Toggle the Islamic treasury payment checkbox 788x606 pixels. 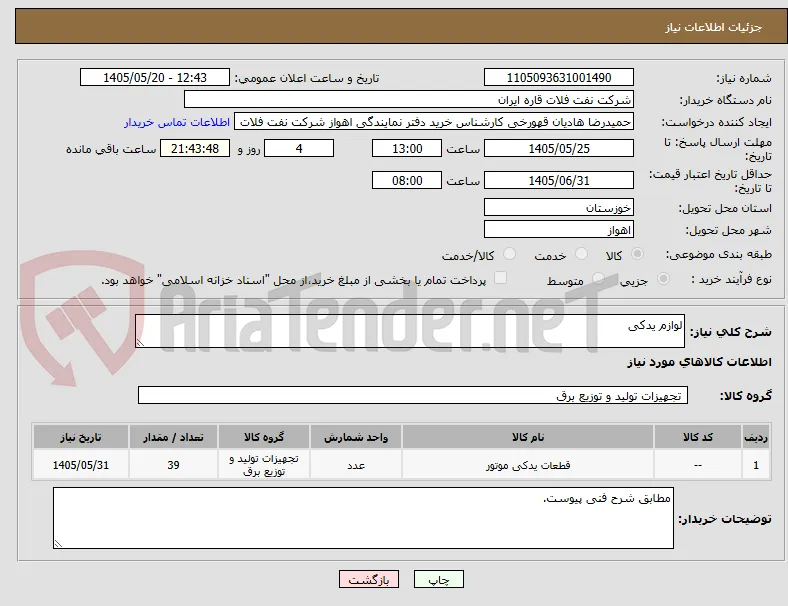501,278
